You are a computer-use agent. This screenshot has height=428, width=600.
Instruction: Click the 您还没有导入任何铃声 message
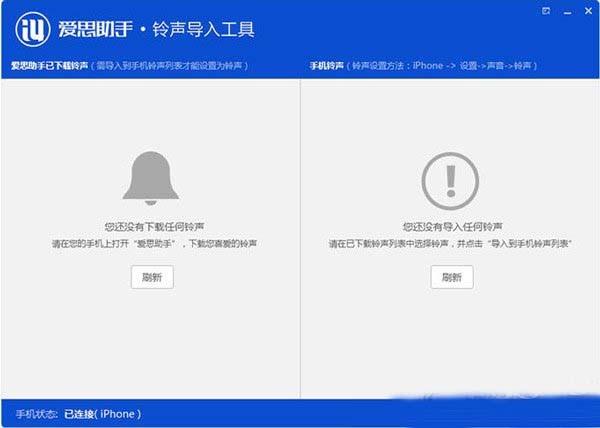(x=453, y=227)
